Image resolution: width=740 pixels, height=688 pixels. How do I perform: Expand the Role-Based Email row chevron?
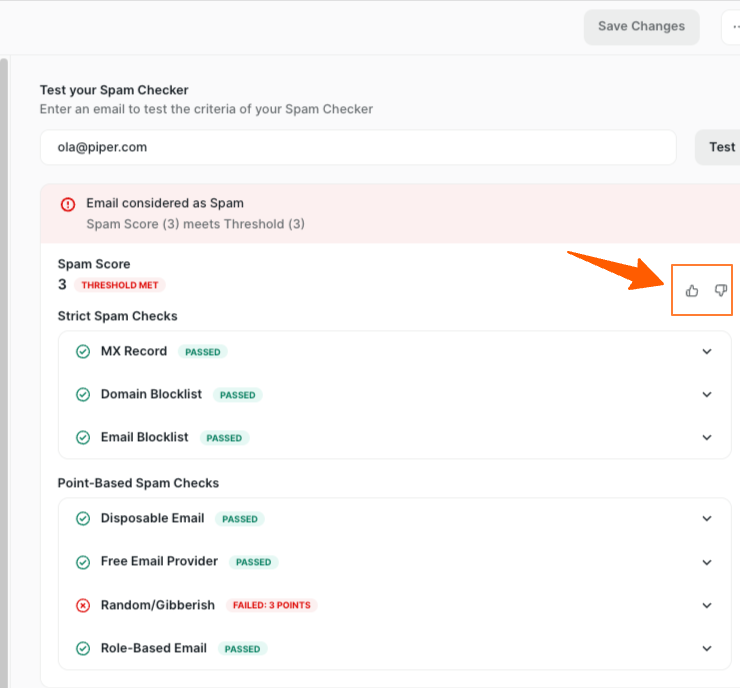pos(707,649)
